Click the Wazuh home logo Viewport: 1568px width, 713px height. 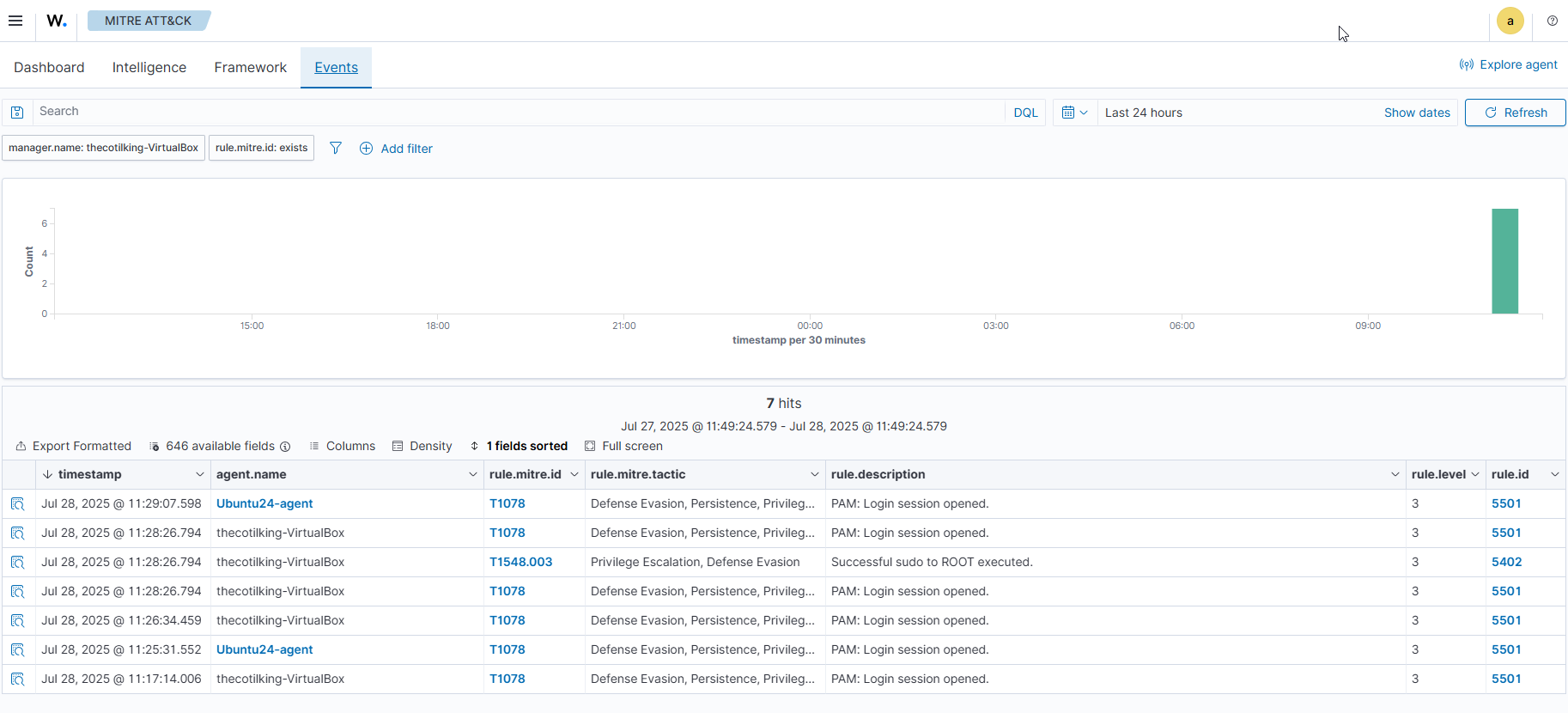click(x=57, y=21)
